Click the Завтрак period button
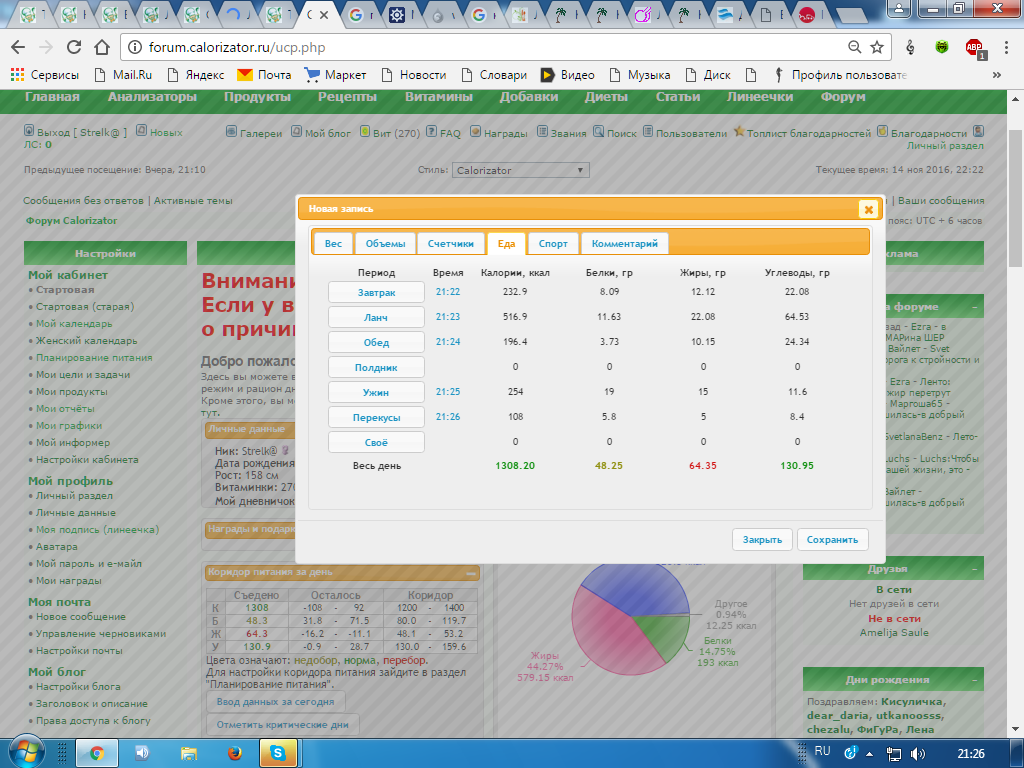 pos(376,292)
